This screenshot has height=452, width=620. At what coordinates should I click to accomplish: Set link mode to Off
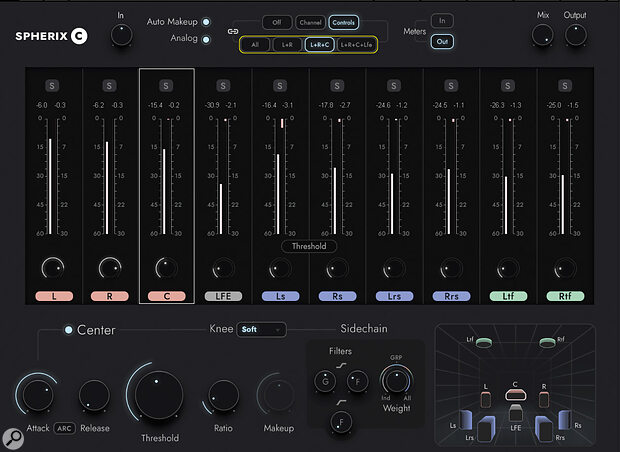pos(277,23)
